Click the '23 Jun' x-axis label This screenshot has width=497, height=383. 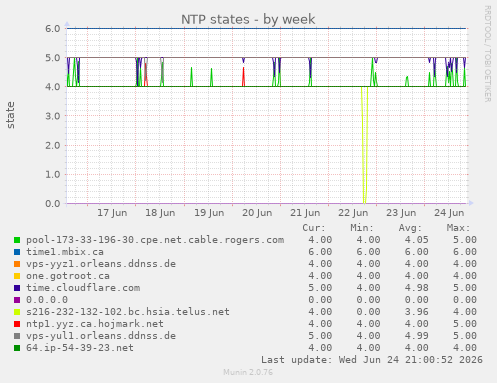tap(401, 213)
